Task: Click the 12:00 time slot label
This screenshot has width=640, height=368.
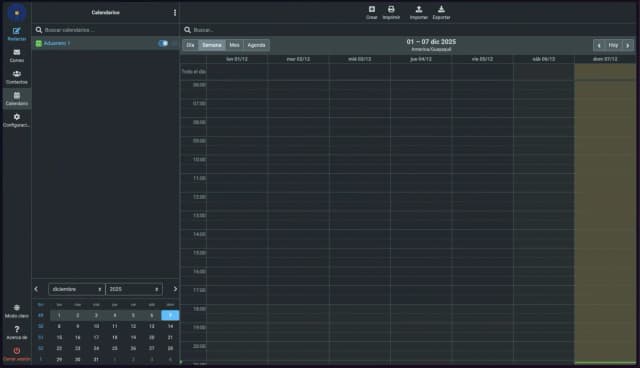Action: [x=199, y=197]
